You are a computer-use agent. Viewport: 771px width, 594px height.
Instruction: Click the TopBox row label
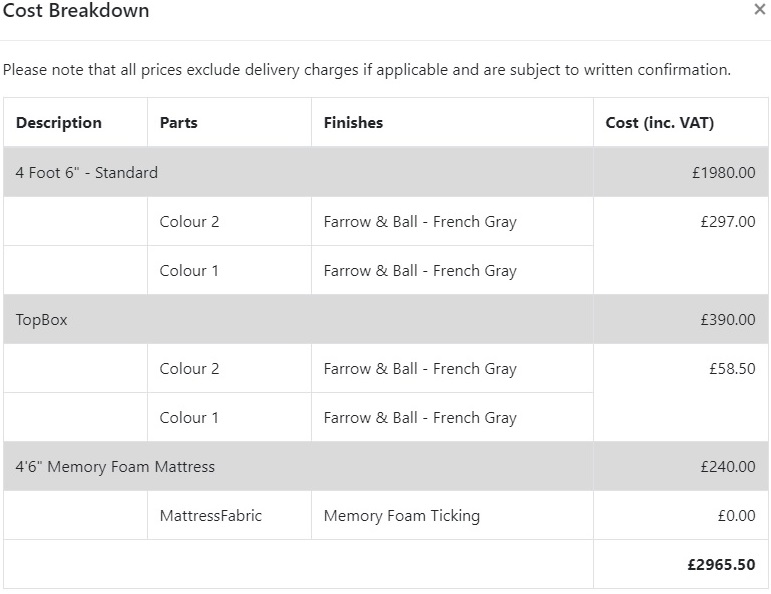pyautogui.click(x=42, y=320)
